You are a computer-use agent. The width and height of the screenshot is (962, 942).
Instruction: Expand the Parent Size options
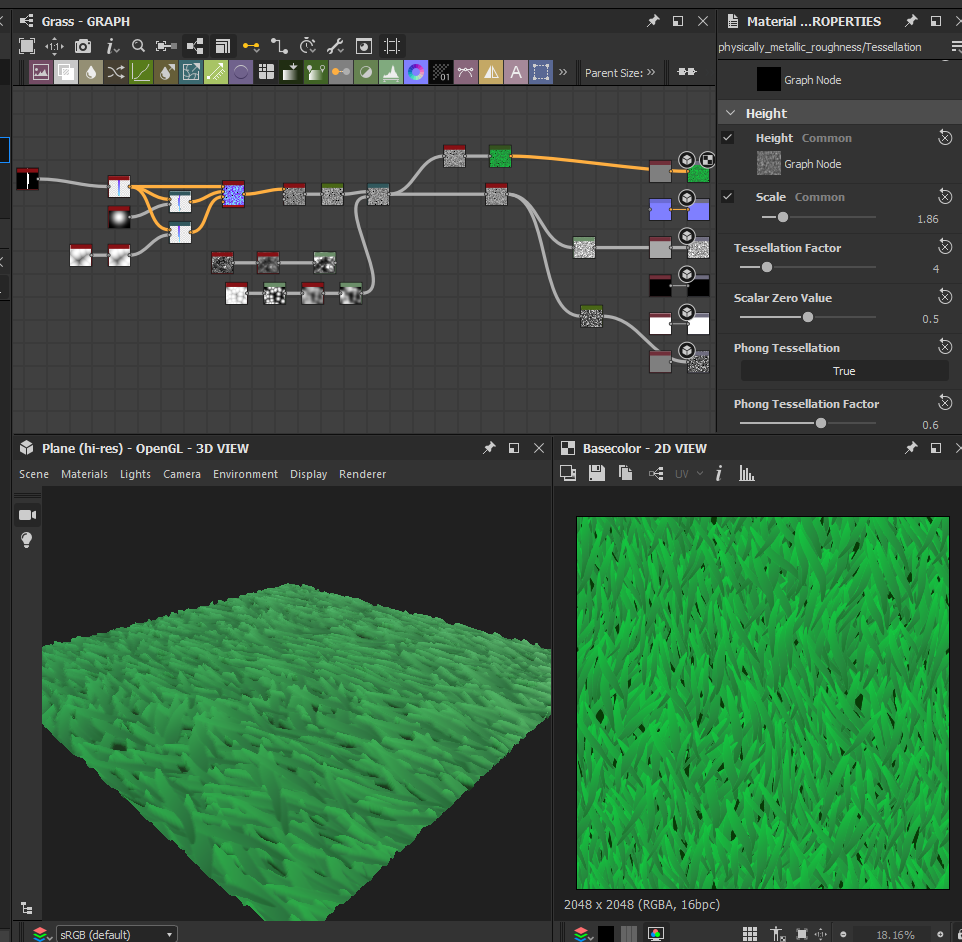pos(651,72)
